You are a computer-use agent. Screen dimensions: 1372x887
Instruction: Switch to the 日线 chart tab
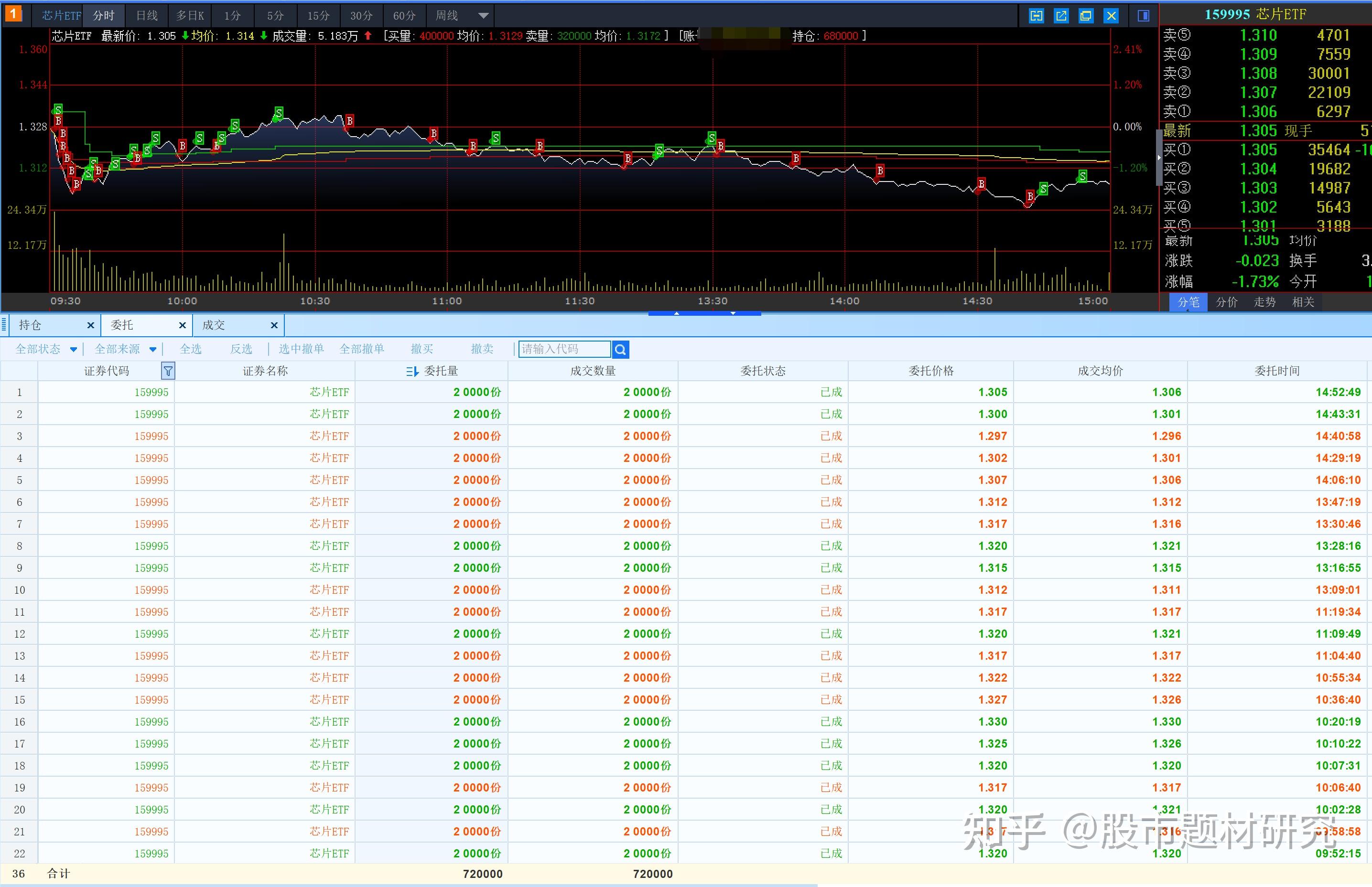click(x=147, y=16)
